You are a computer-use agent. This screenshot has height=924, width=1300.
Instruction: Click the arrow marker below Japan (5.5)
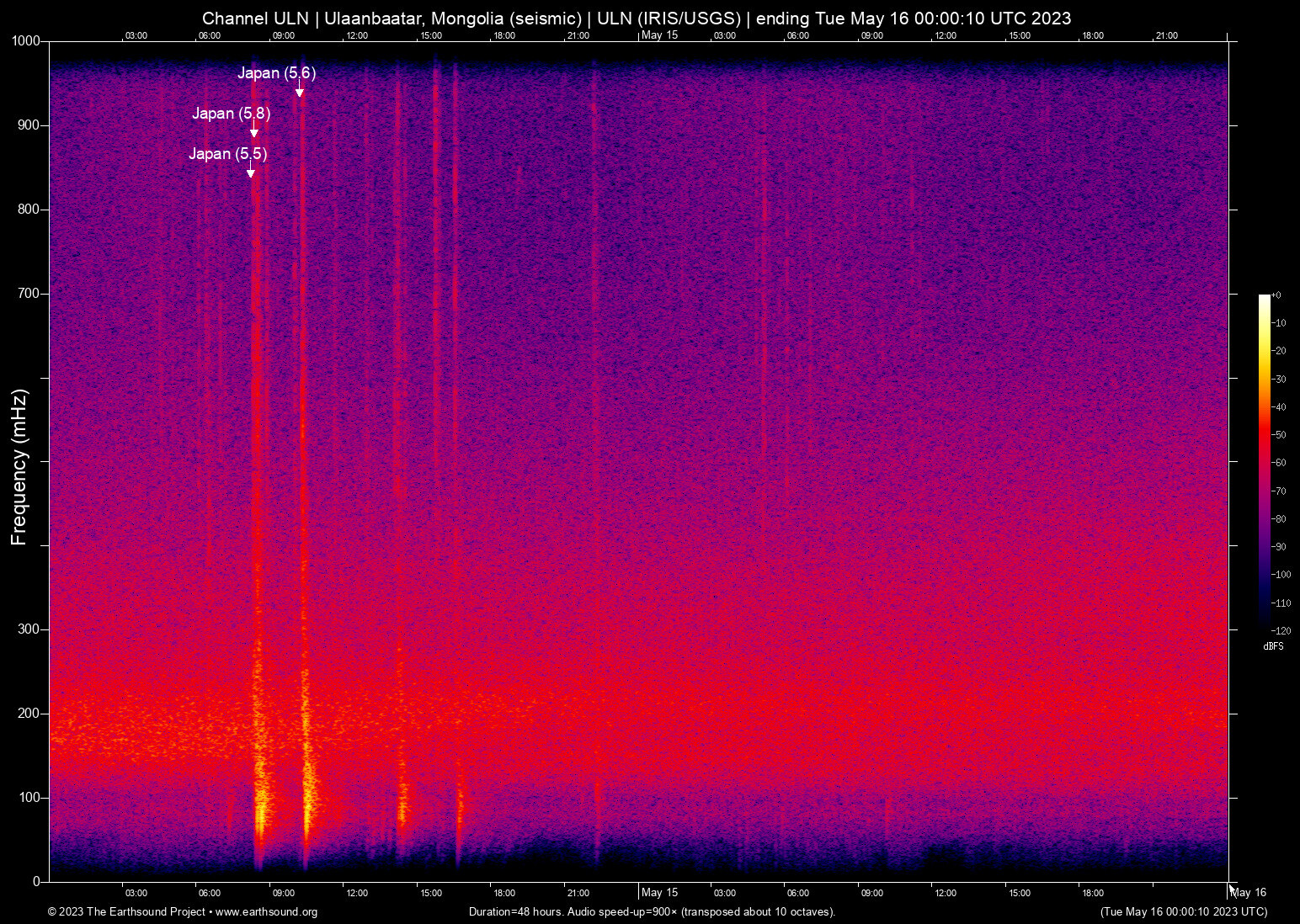click(x=250, y=173)
